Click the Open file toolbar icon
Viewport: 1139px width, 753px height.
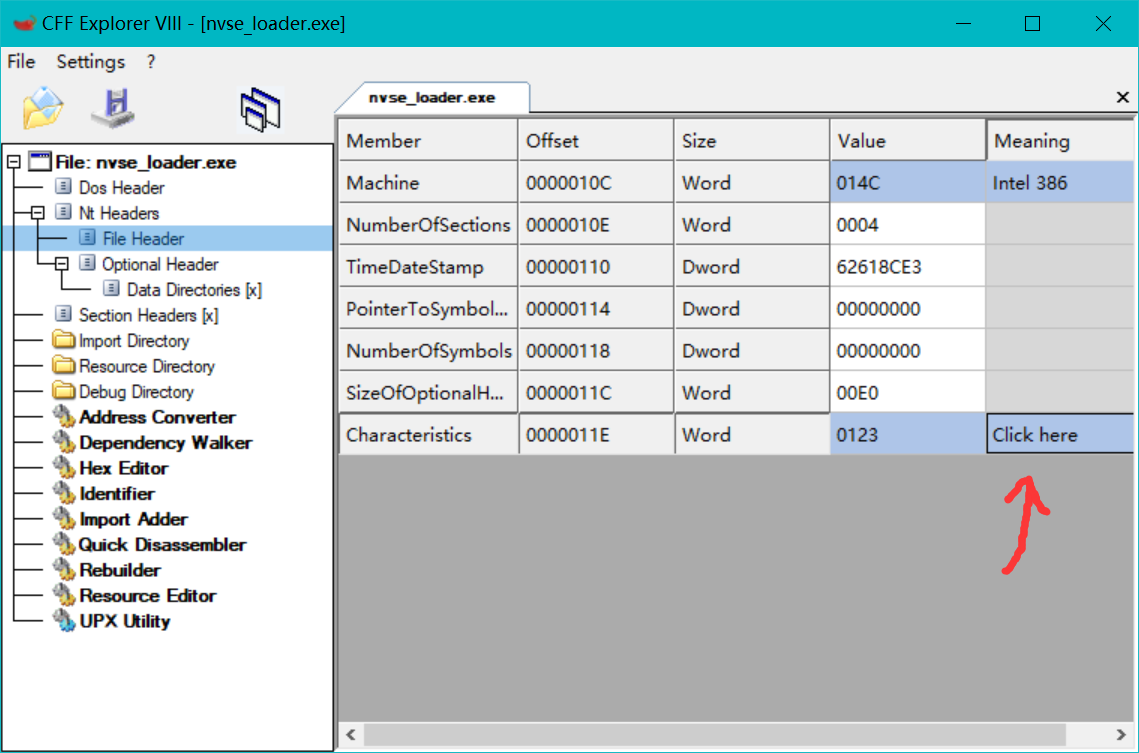tap(43, 107)
